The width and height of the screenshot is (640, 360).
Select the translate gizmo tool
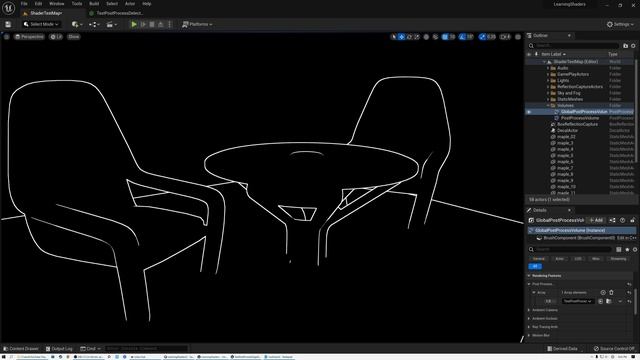tap(402, 37)
